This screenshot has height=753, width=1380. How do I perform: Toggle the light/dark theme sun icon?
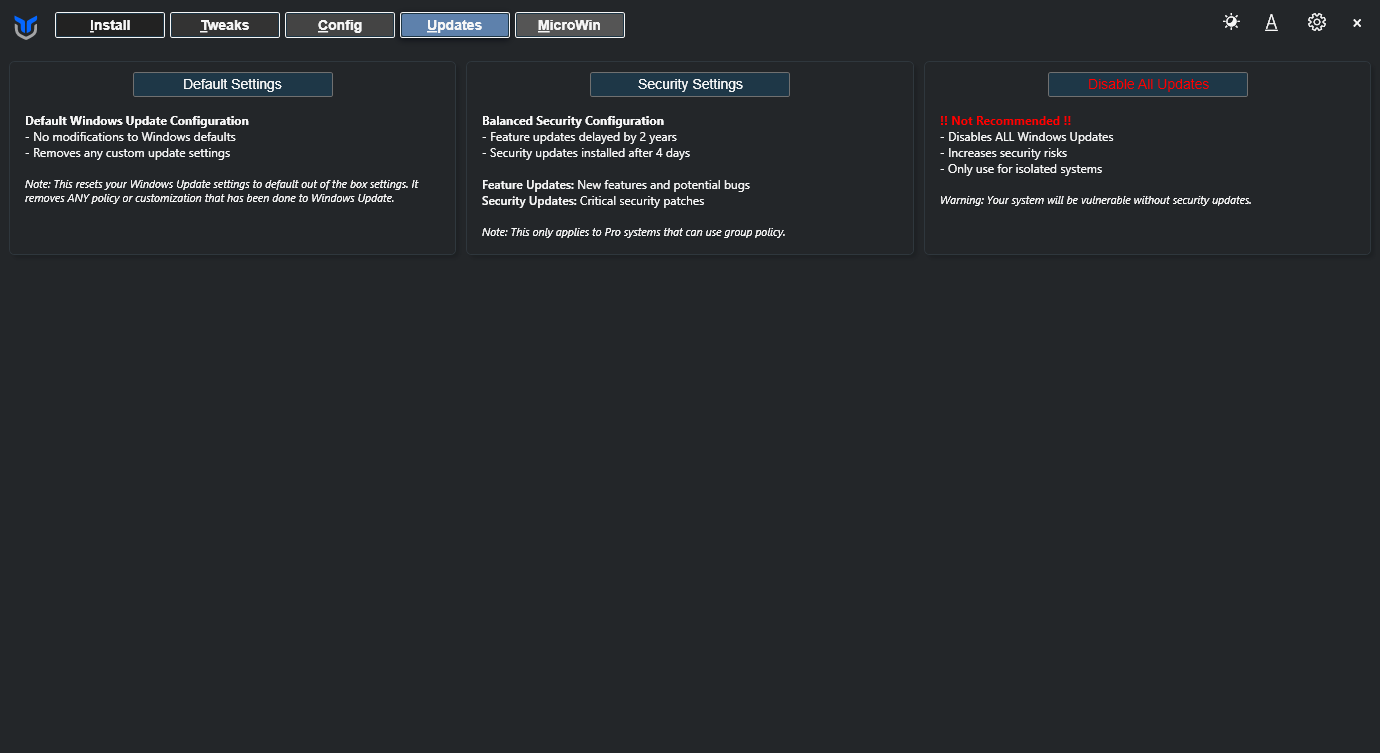click(1231, 22)
